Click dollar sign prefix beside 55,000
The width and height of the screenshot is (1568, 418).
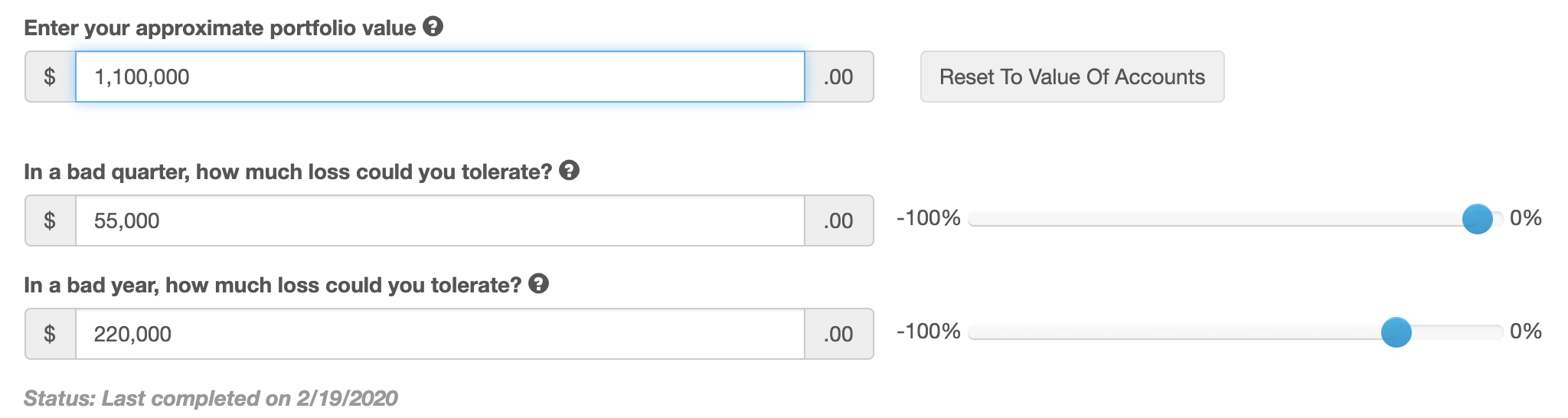point(51,220)
